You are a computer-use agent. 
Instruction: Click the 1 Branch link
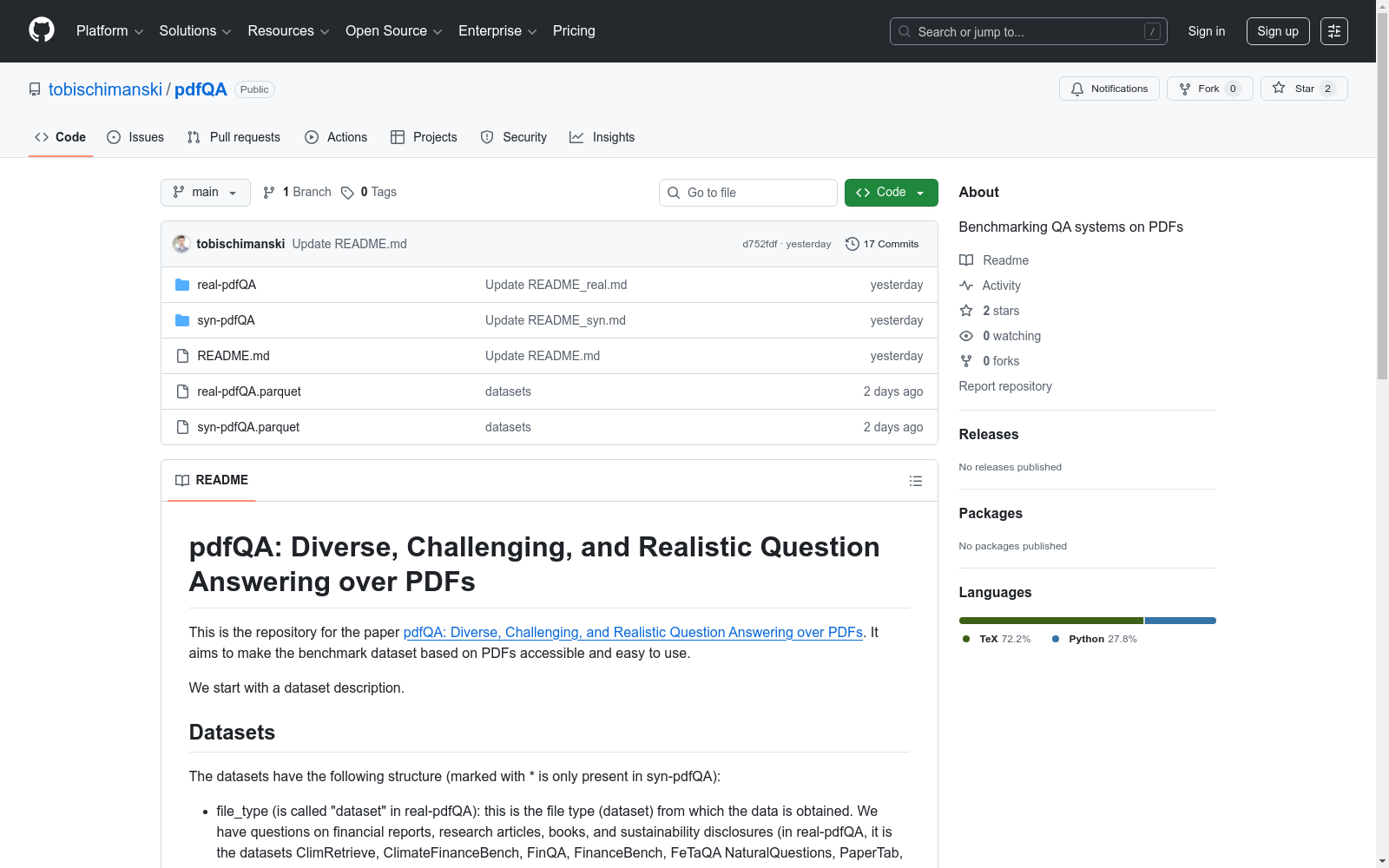pos(298,193)
